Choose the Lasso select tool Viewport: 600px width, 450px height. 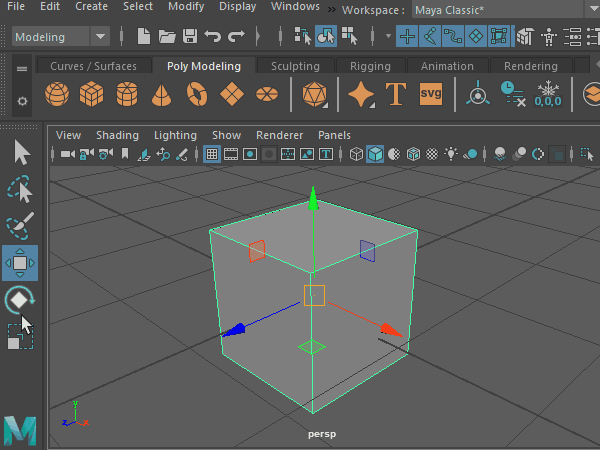(x=20, y=190)
